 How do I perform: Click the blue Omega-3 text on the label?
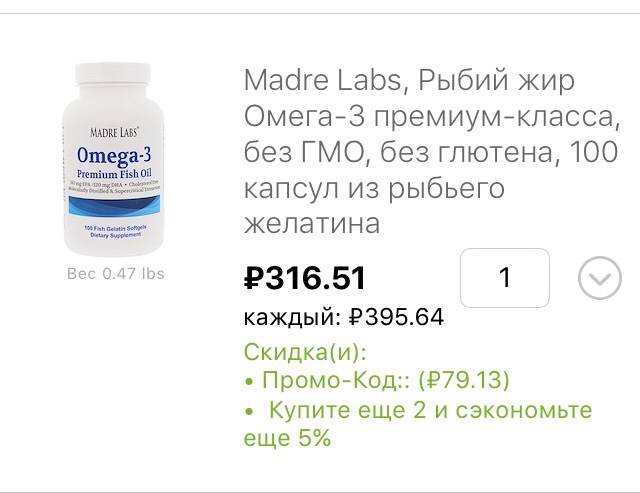tap(116, 154)
